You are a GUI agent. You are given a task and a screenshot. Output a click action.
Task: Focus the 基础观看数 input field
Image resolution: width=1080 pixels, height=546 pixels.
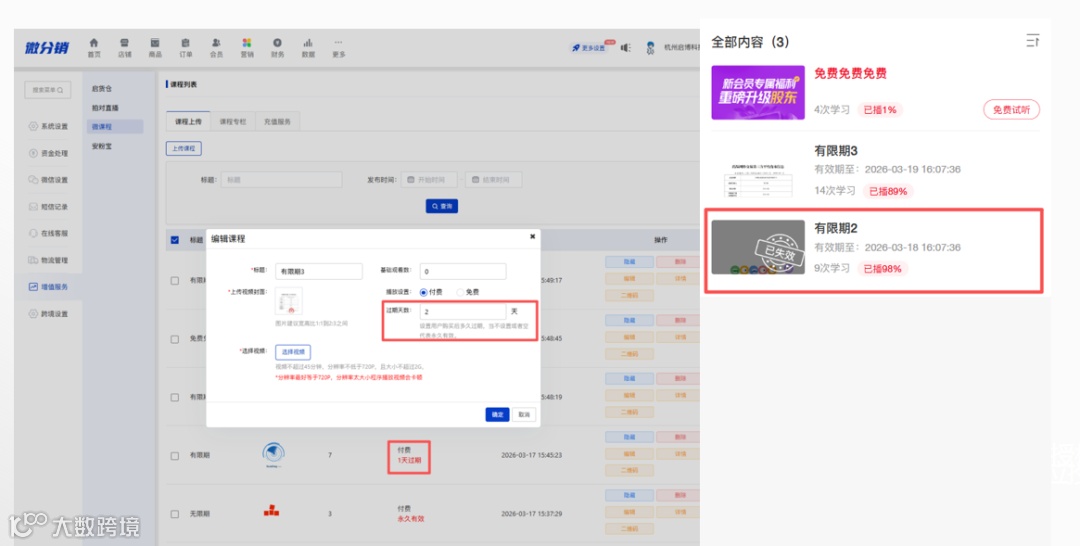click(463, 271)
